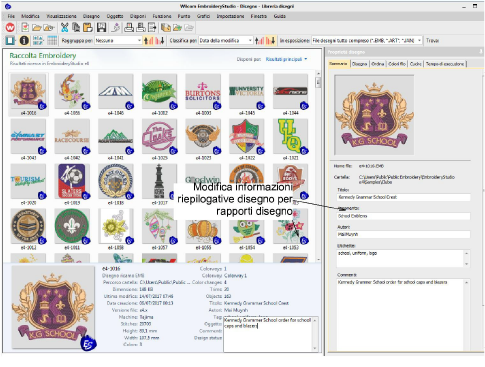Click library scrollbar down arrow

(x=318, y=259)
